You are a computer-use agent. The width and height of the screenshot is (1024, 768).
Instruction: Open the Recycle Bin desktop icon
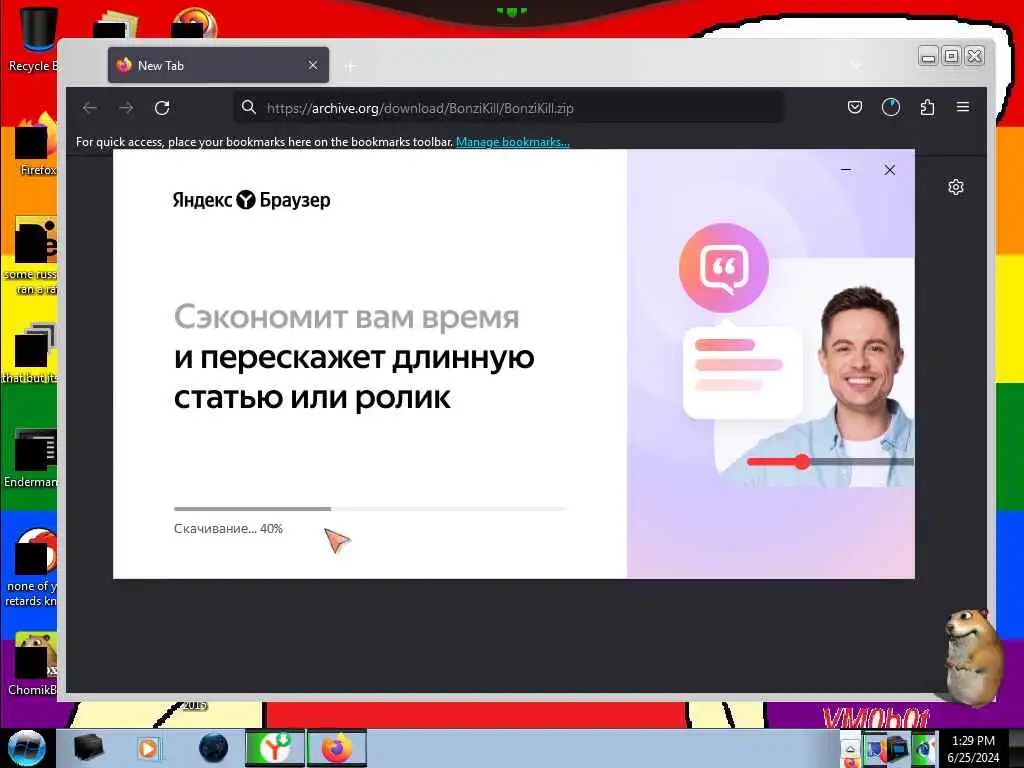click(34, 39)
